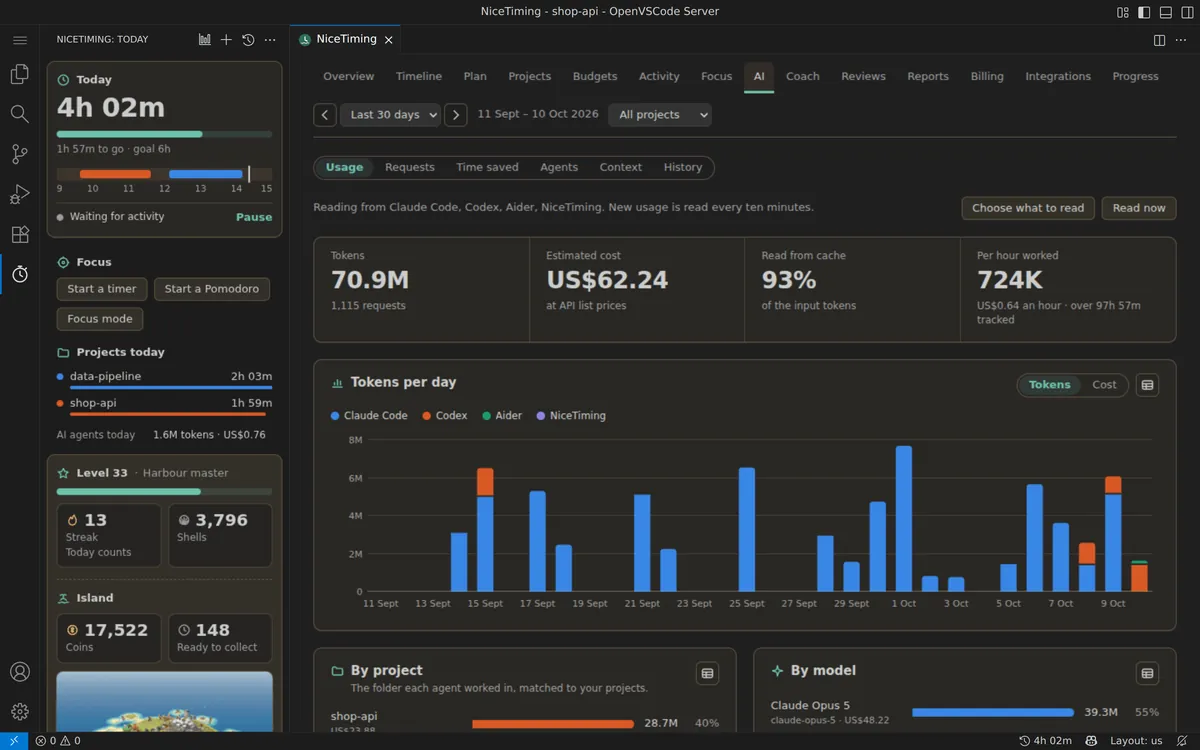Open the Last 30 days dropdown
This screenshot has height=750, width=1200.
point(390,115)
